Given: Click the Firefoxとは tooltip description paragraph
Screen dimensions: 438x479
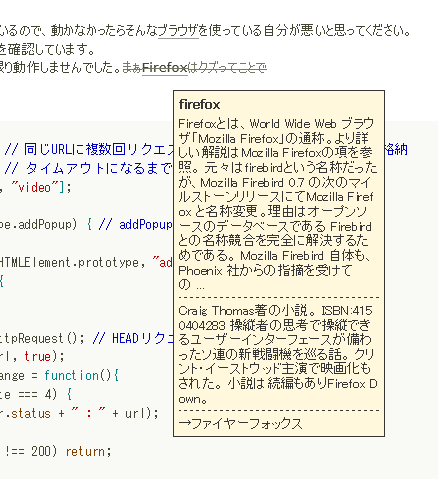Looking at the screenshot, I should coord(278,204).
